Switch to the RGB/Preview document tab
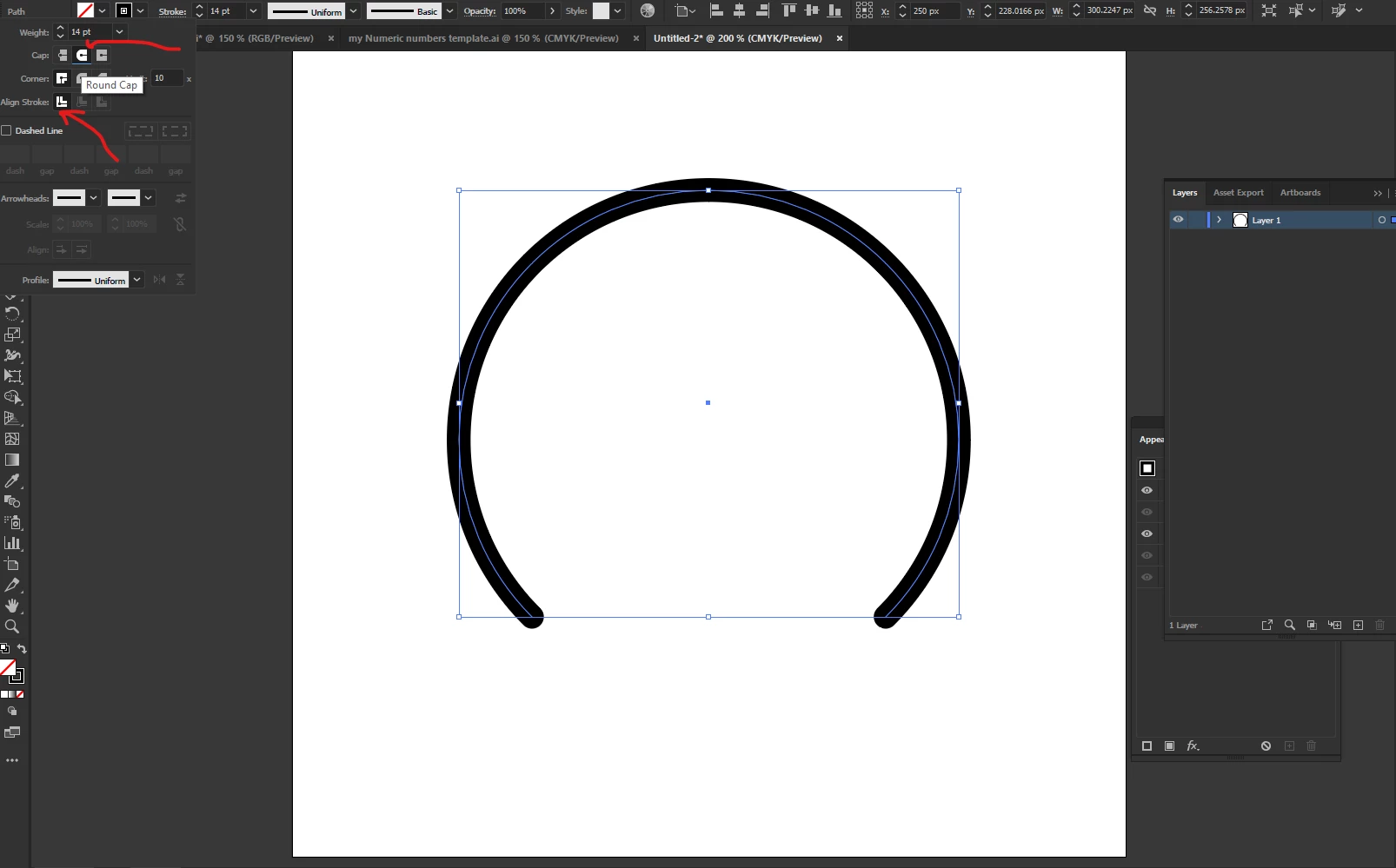The image size is (1396, 868). [x=256, y=38]
